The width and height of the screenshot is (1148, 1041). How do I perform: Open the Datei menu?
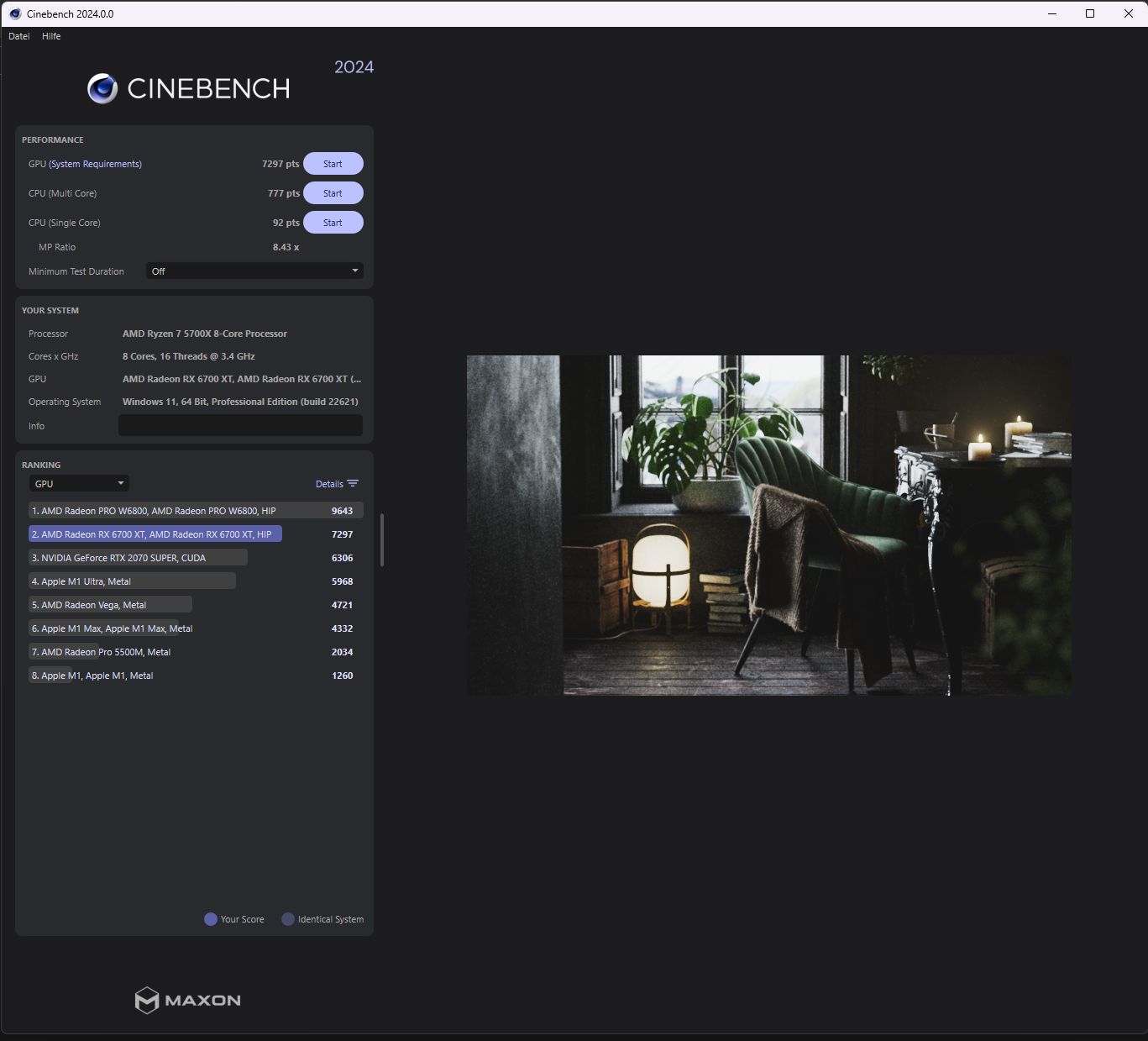[19, 36]
